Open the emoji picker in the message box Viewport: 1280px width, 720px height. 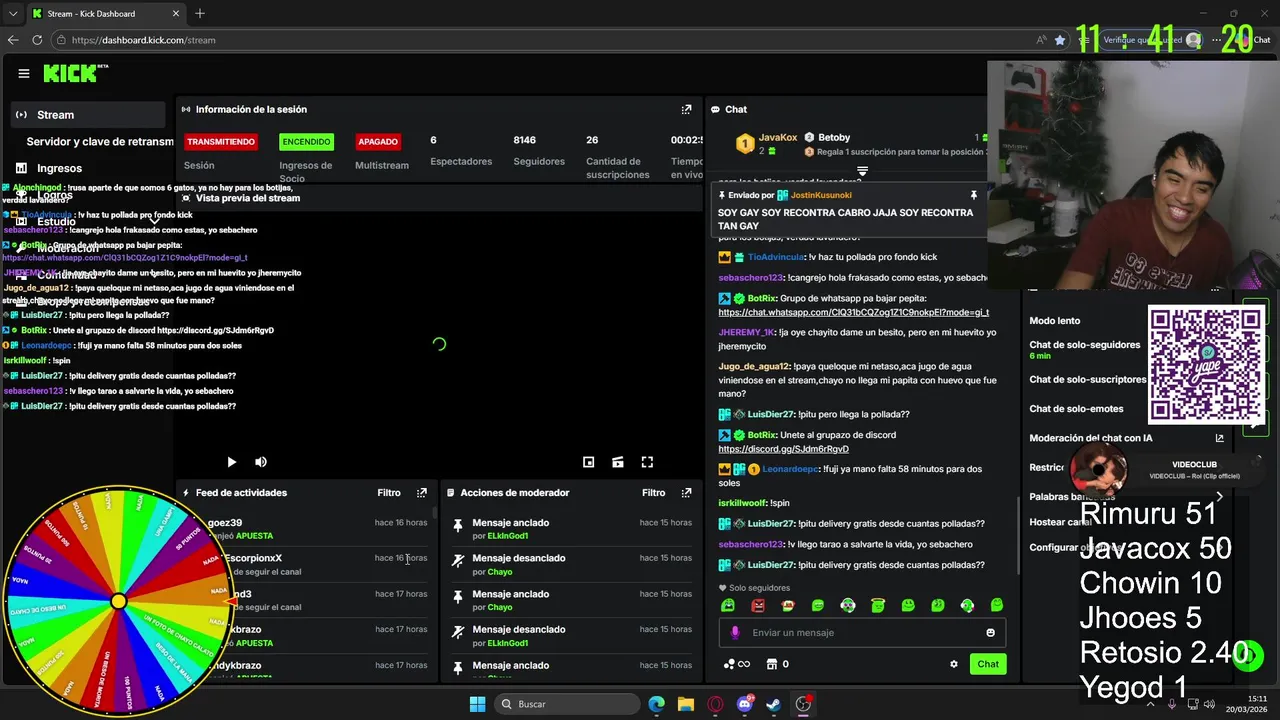(x=991, y=632)
